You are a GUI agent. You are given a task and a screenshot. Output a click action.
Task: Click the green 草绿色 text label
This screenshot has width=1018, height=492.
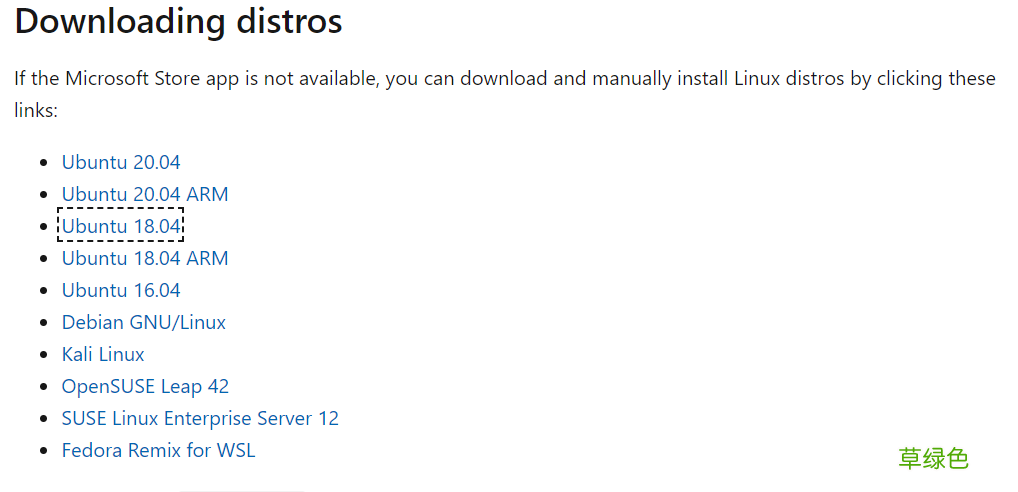(x=933, y=458)
